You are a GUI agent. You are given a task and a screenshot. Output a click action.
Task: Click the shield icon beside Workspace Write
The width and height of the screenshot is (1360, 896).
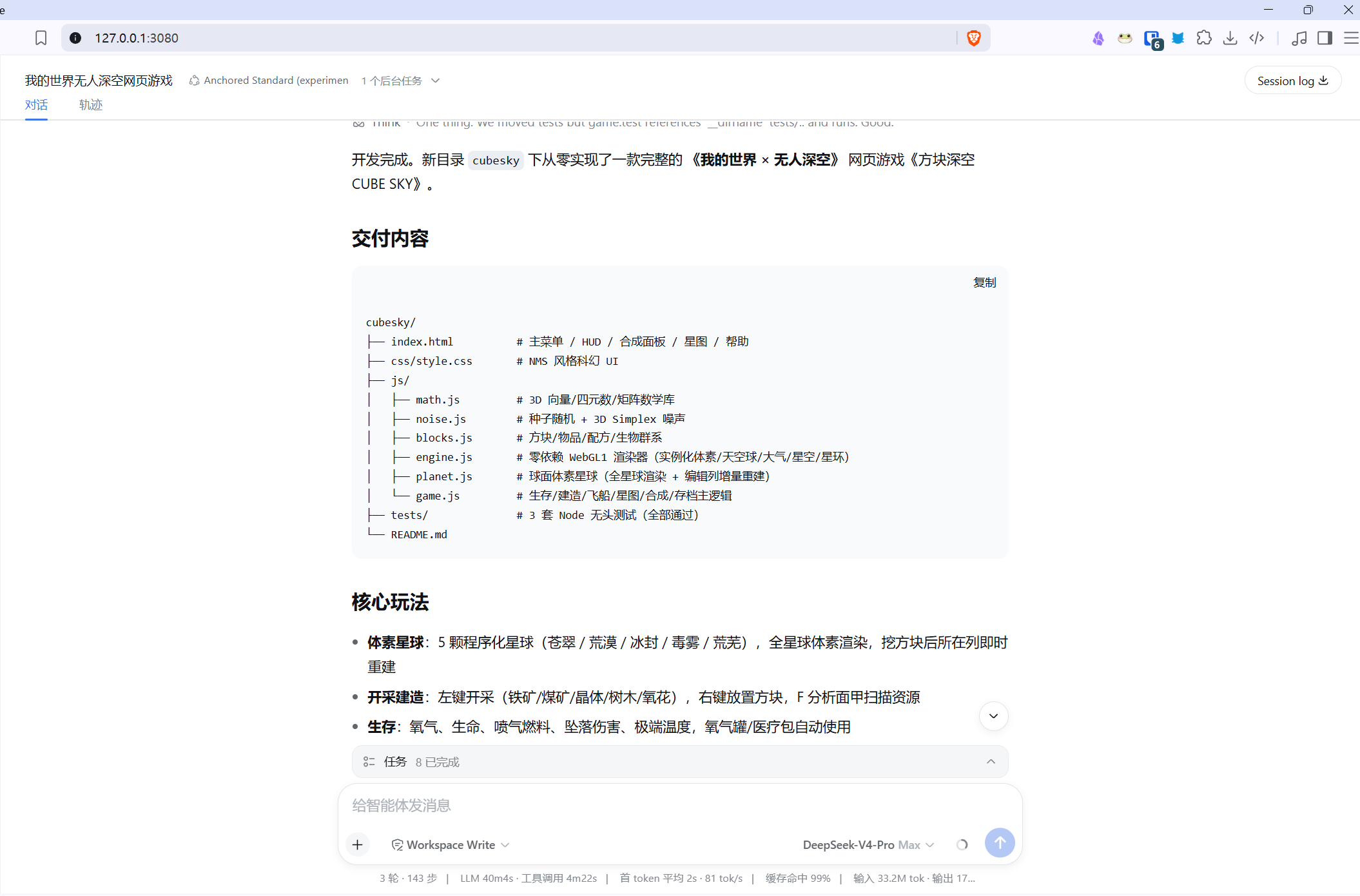click(398, 845)
